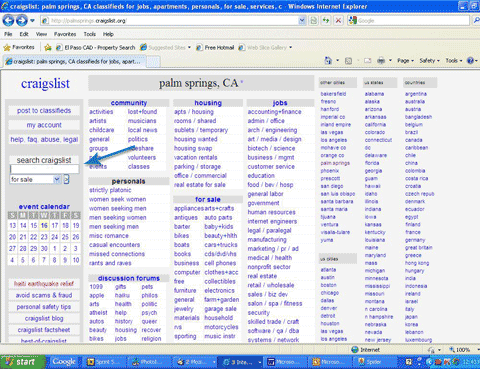480x369 pixels.
Task: Open the Page dropdown menu
Action: 405,61
